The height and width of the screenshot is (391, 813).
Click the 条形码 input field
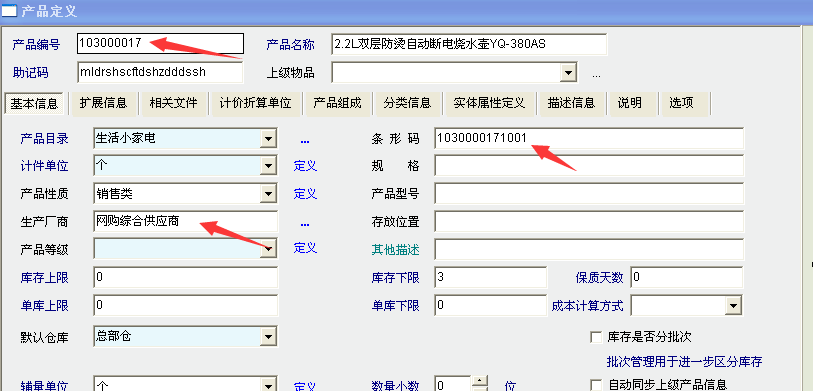point(589,138)
